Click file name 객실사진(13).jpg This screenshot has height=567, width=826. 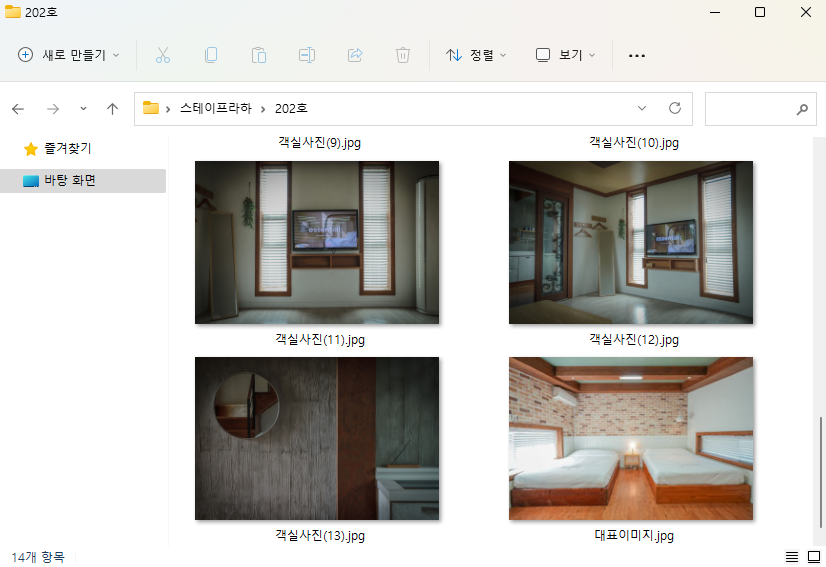click(x=320, y=536)
